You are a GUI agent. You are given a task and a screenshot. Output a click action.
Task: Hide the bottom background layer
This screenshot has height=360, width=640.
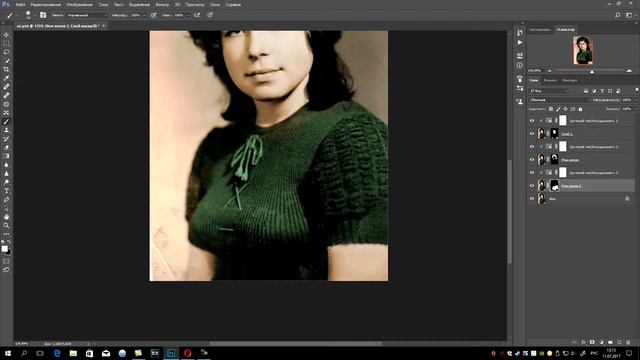coord(531,199)
